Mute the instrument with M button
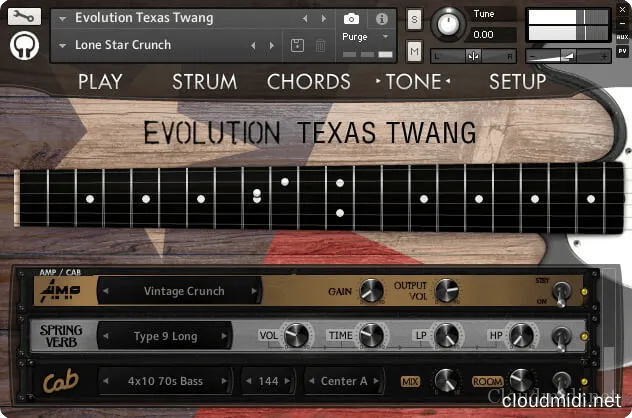The height and width of the screenshot is (418, 632). (x=415, y=51)
